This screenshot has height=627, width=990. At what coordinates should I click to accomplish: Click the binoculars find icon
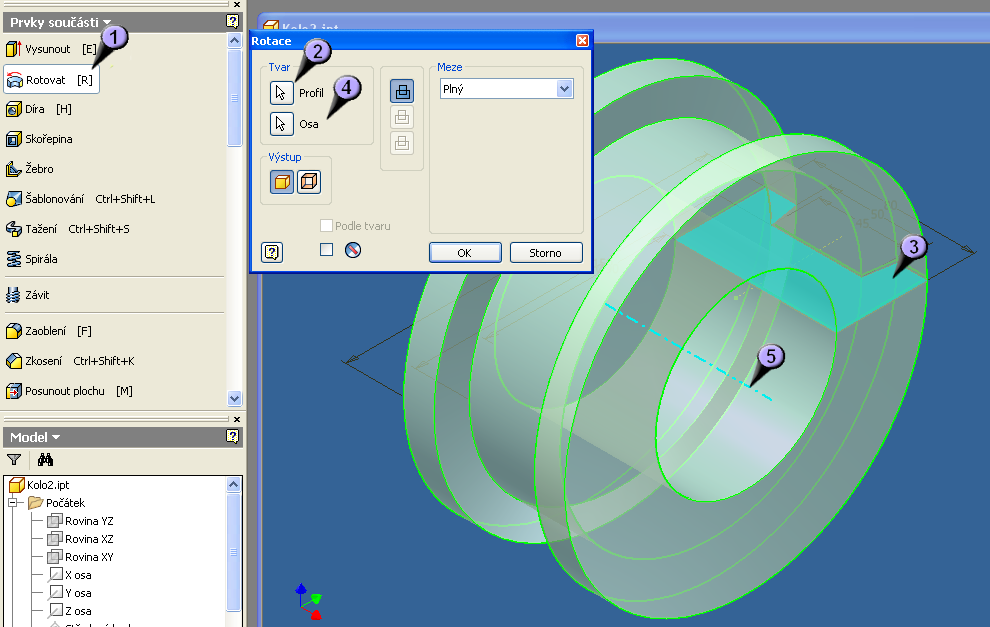click(45, 460)
